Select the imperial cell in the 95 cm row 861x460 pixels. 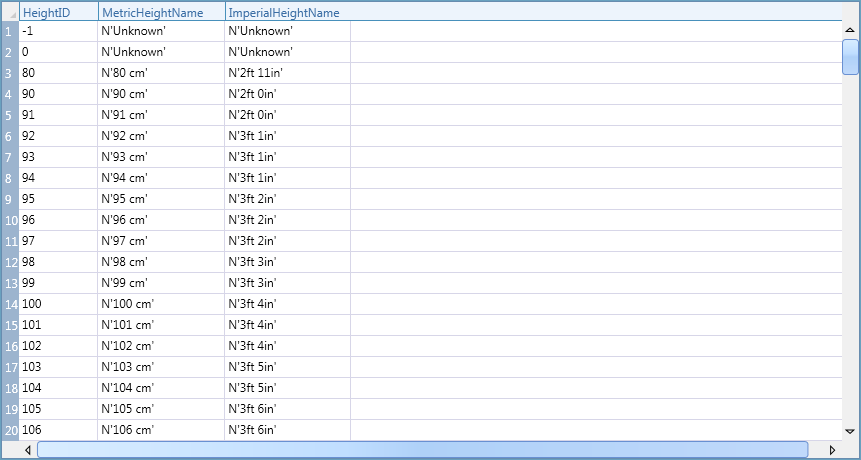(288, 199)
